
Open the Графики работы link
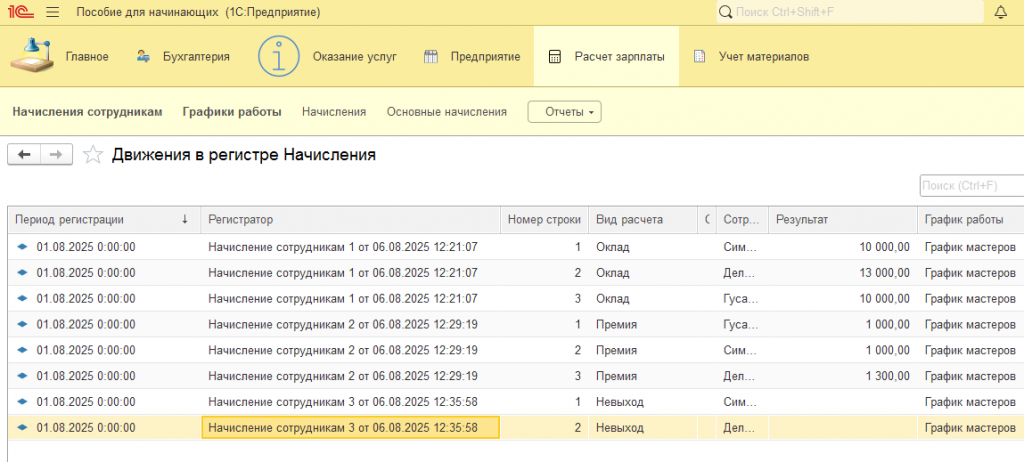click(232, 112)
